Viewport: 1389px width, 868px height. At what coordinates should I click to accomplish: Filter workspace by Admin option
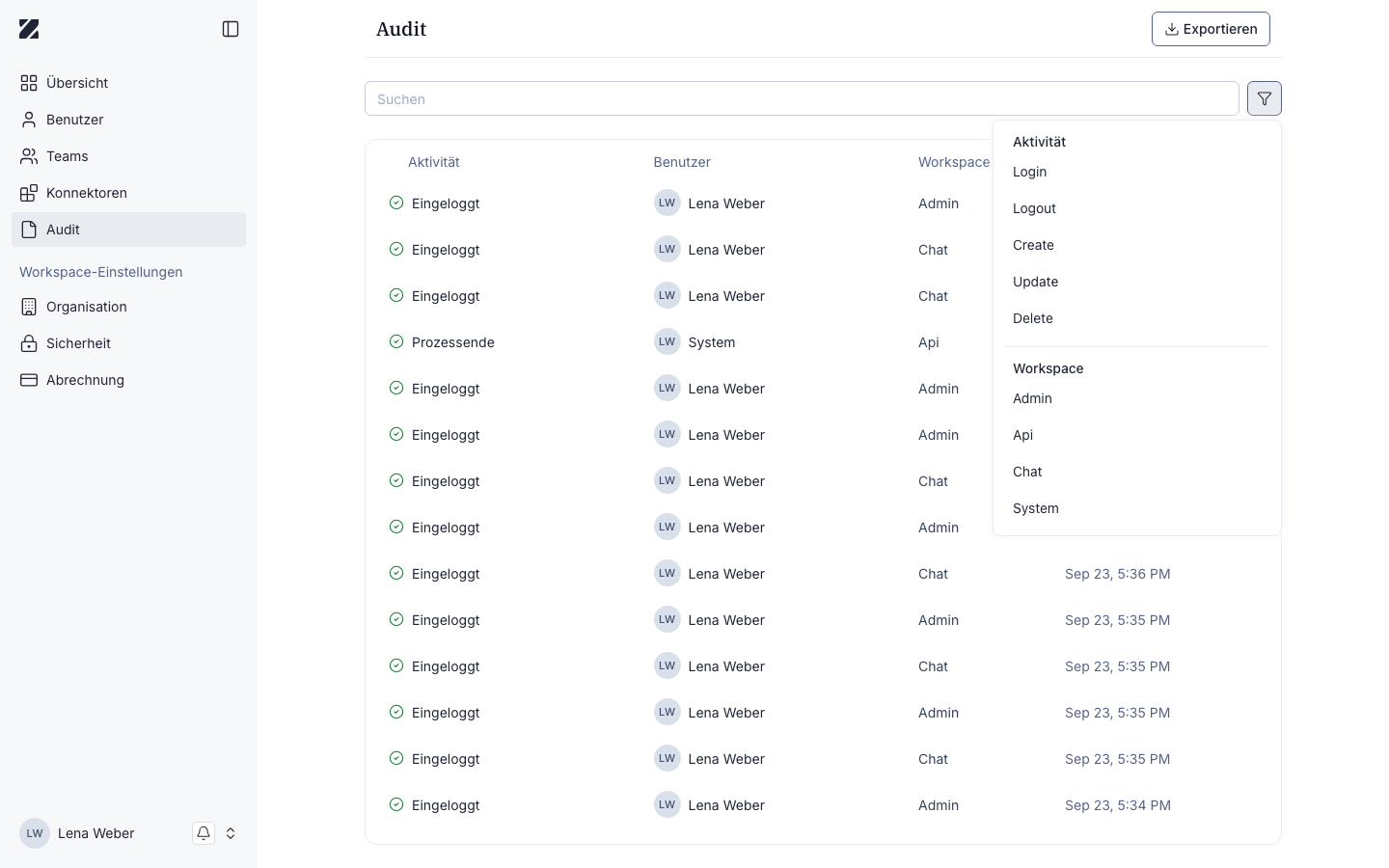(x=1137, y=398)
